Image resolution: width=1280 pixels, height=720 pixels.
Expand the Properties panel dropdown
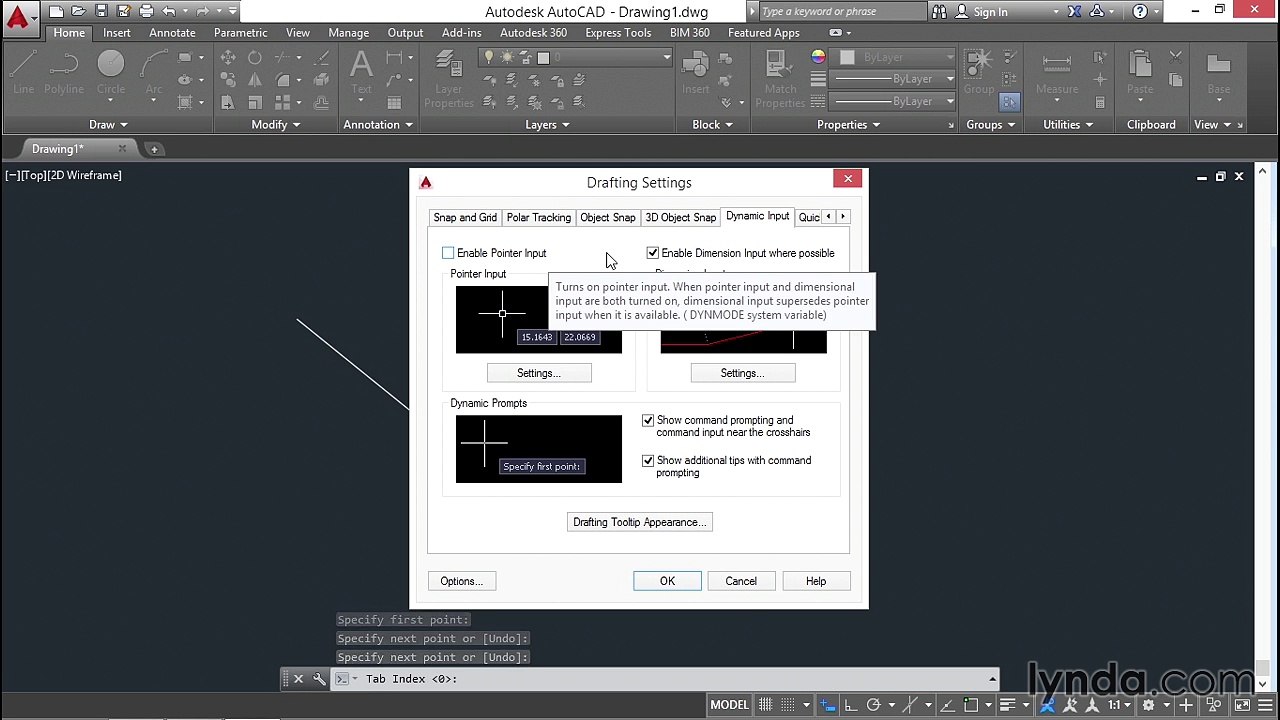click(x=848, y=125)
